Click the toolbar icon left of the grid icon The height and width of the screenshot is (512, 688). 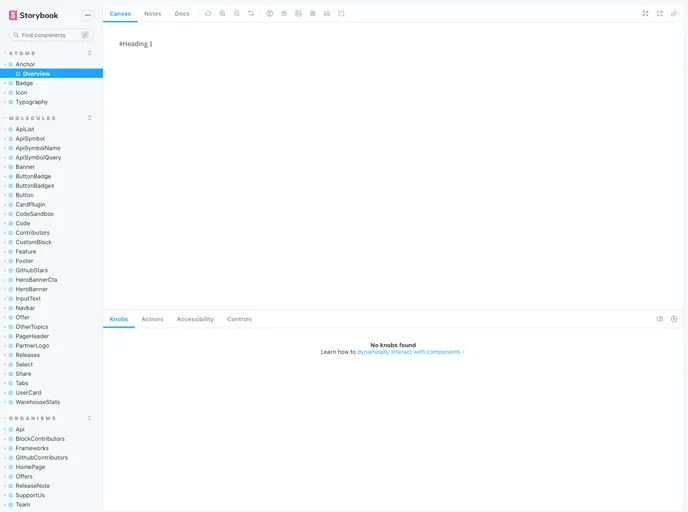tap(298, 14)
